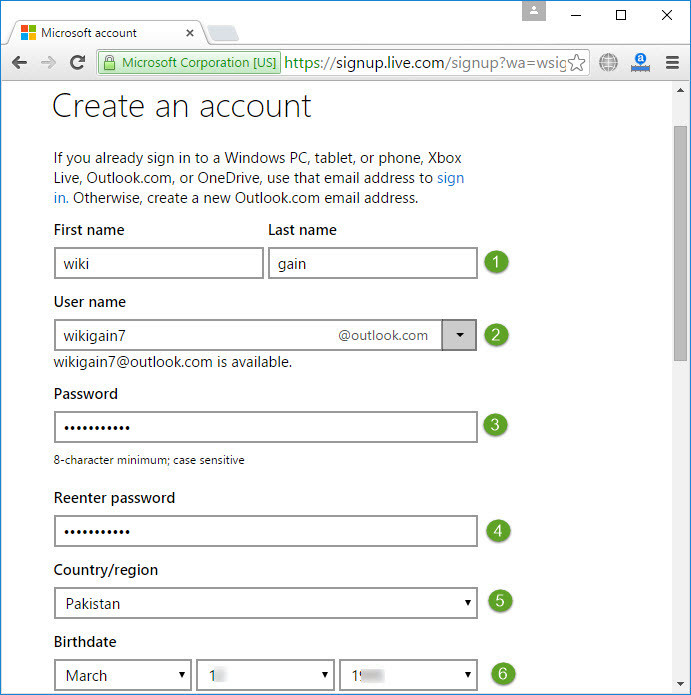Close the Microsoft account tab

point(190,33)
